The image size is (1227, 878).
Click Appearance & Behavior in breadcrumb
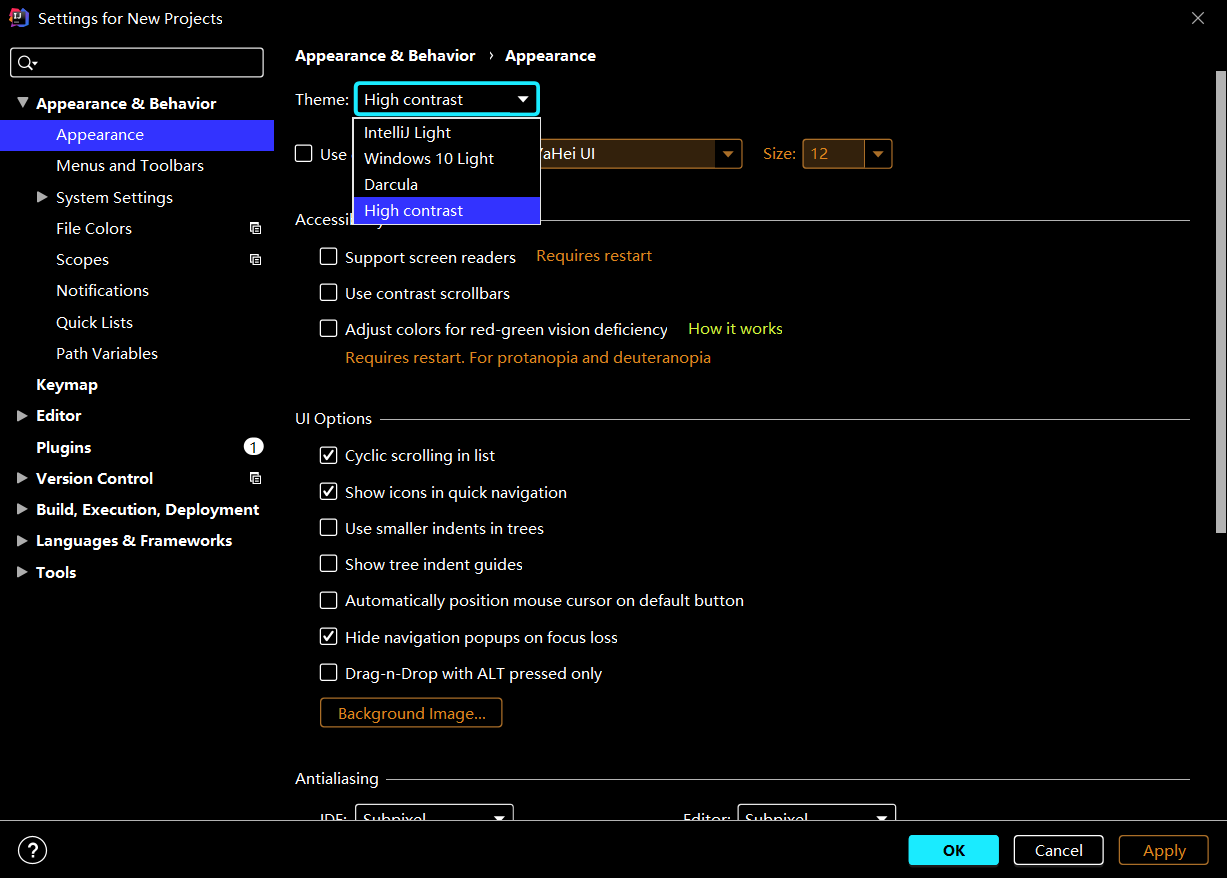[385, 56]
